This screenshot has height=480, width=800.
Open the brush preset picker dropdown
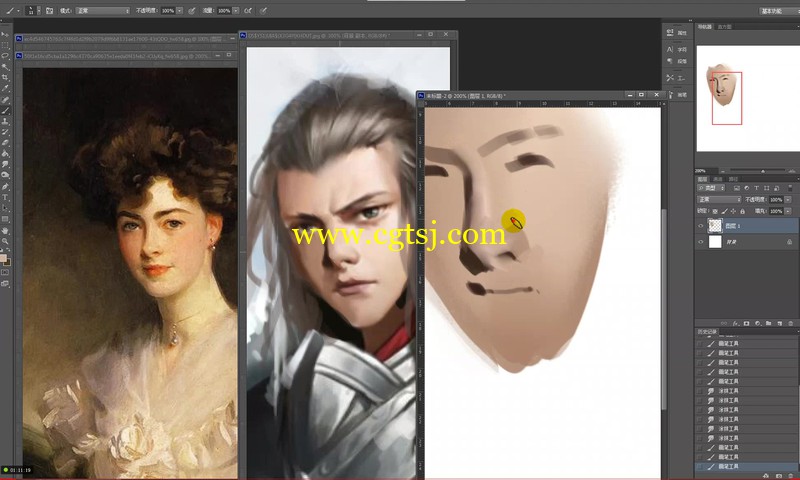(39, 10)
